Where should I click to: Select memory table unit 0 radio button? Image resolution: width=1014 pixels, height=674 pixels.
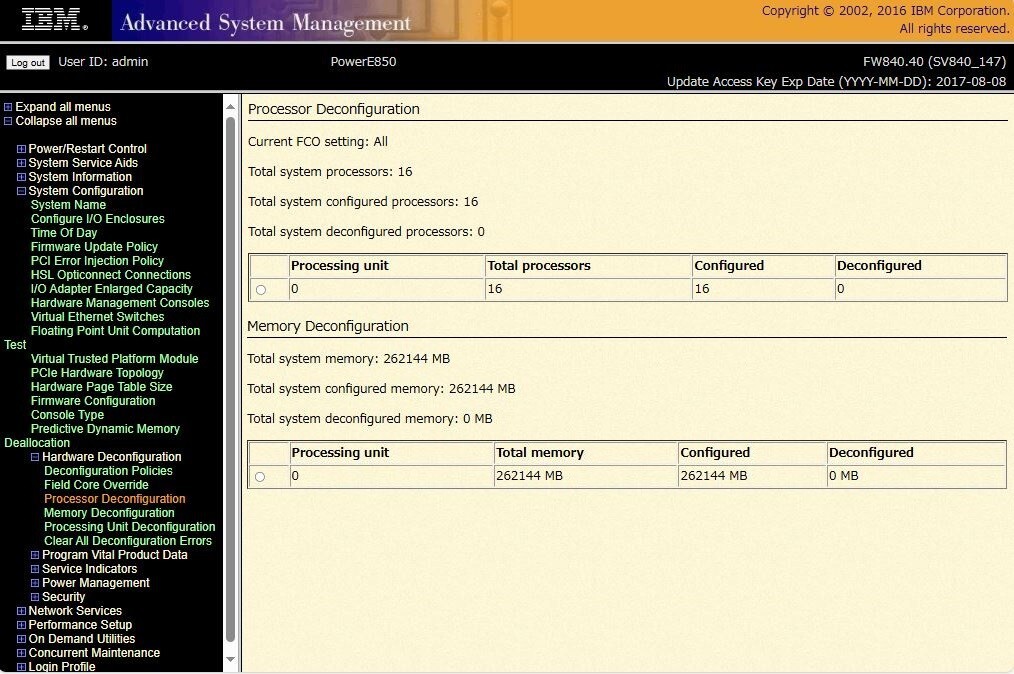(x=260, y=477)
